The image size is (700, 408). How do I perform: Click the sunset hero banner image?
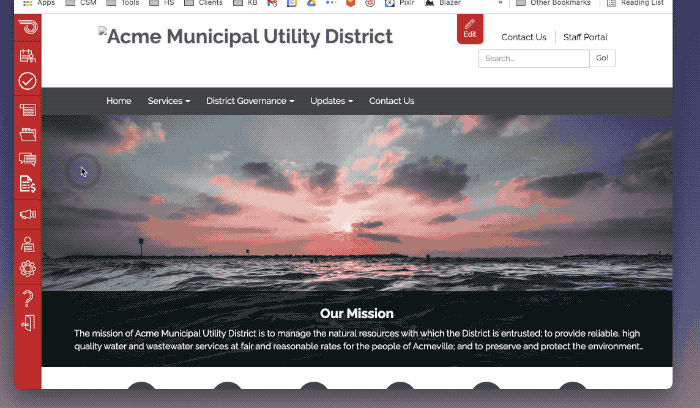tap(357, 203)
